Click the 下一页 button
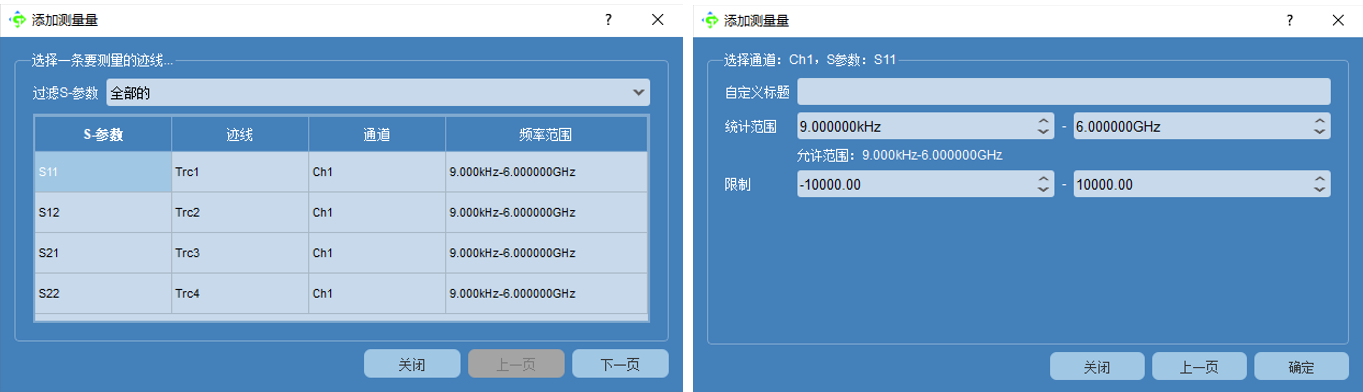The height and width of the screenshot is (392, 1363). pos(620,364)
